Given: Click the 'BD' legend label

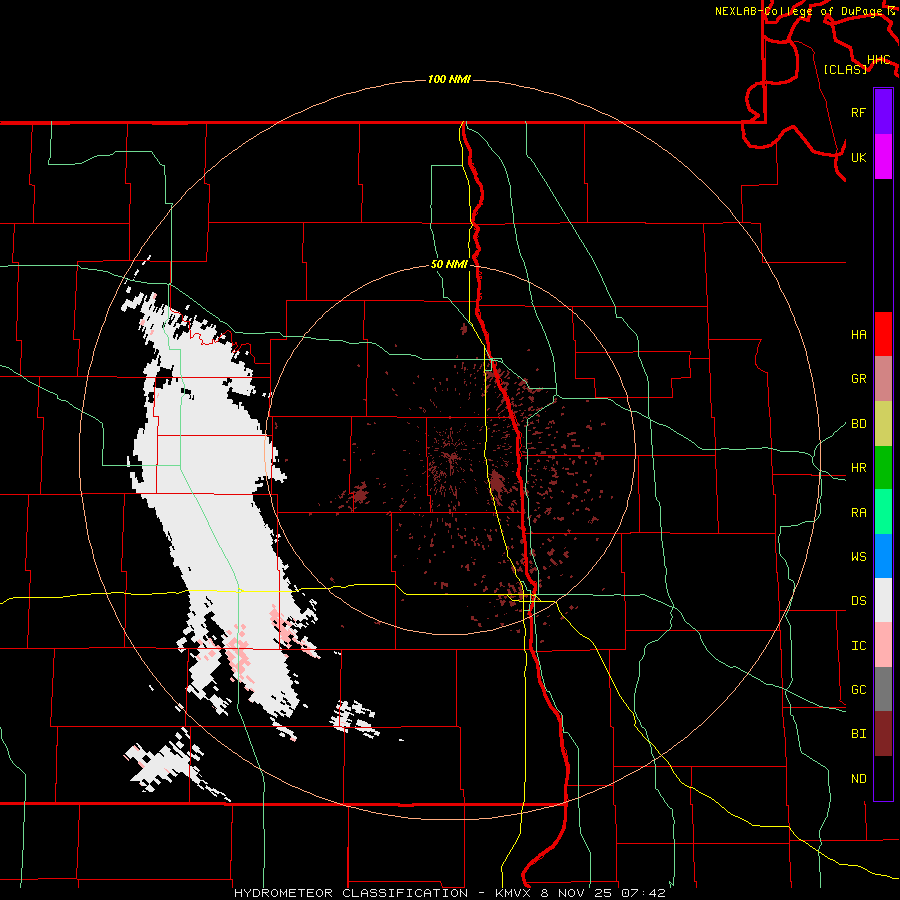Looking at the screenshot, I should pyautogui.click(x=859, y=424).
